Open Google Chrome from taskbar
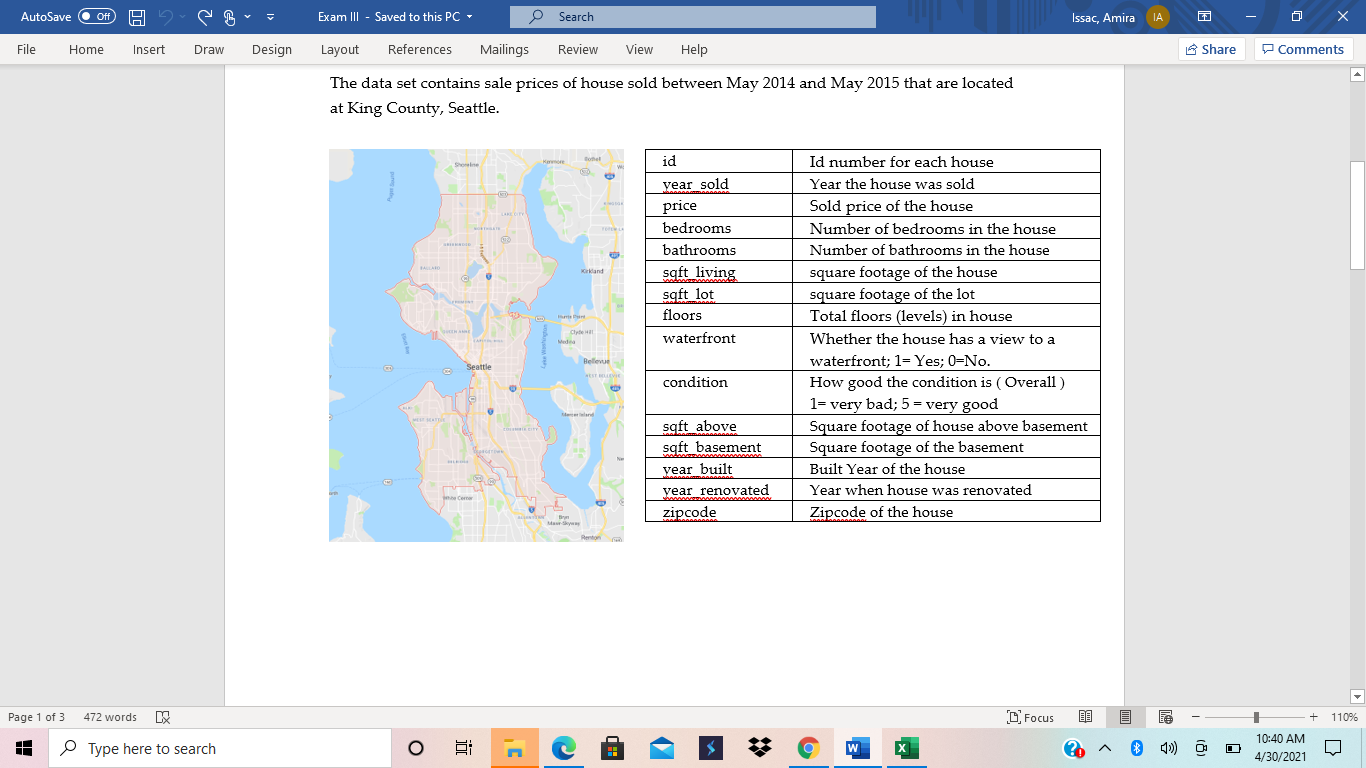This screenshot has height=768, width=1366. tap(809, 748)
